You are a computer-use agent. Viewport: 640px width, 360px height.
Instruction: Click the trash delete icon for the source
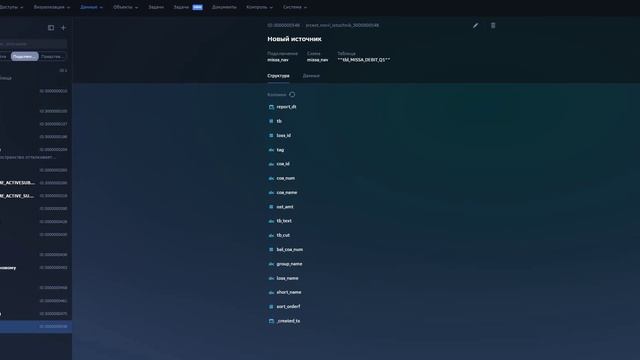(493, 25)
